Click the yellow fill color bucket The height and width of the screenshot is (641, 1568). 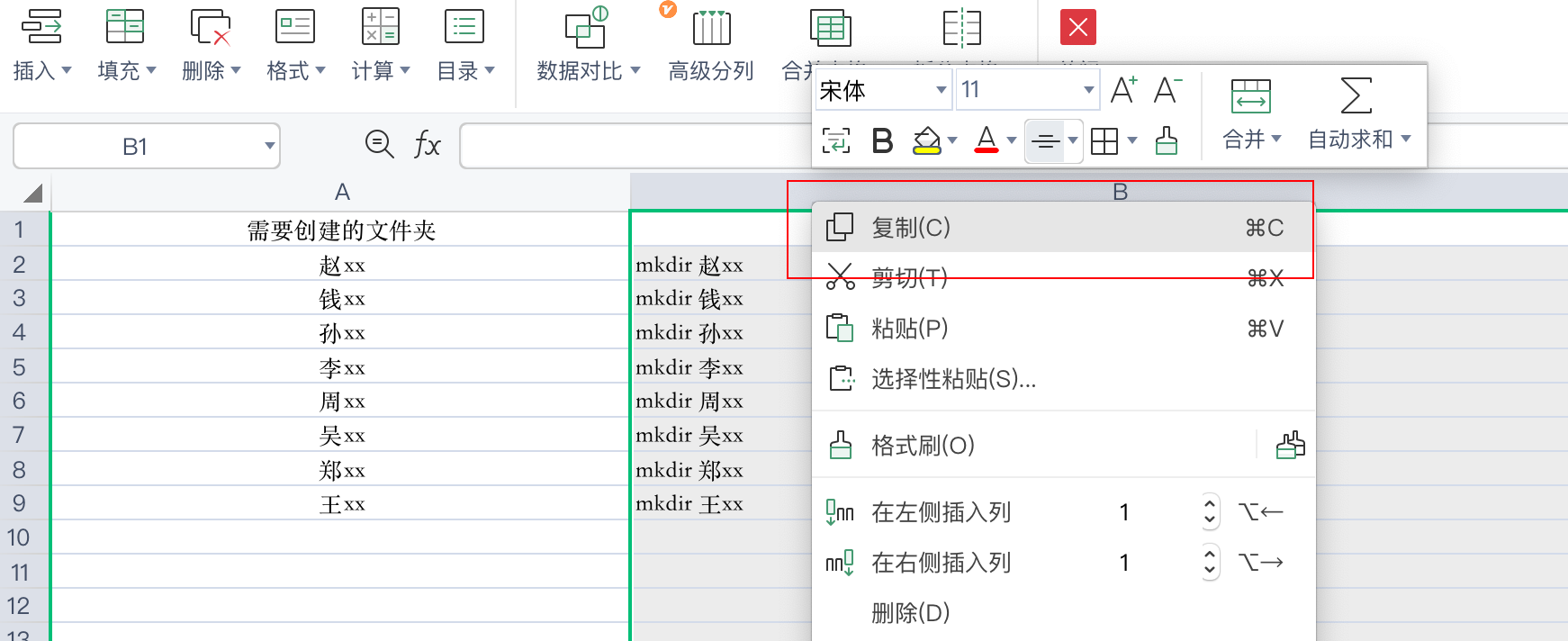pyautogui.click(x=926, y=140)
